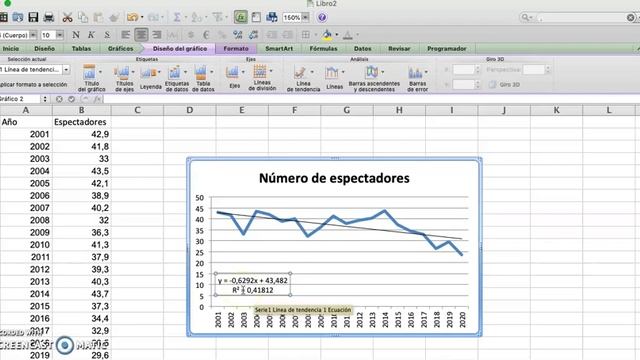Open the new workbook grid icon
The width and height of the screenshot is (640, 360).
click(x=3, y=17)
